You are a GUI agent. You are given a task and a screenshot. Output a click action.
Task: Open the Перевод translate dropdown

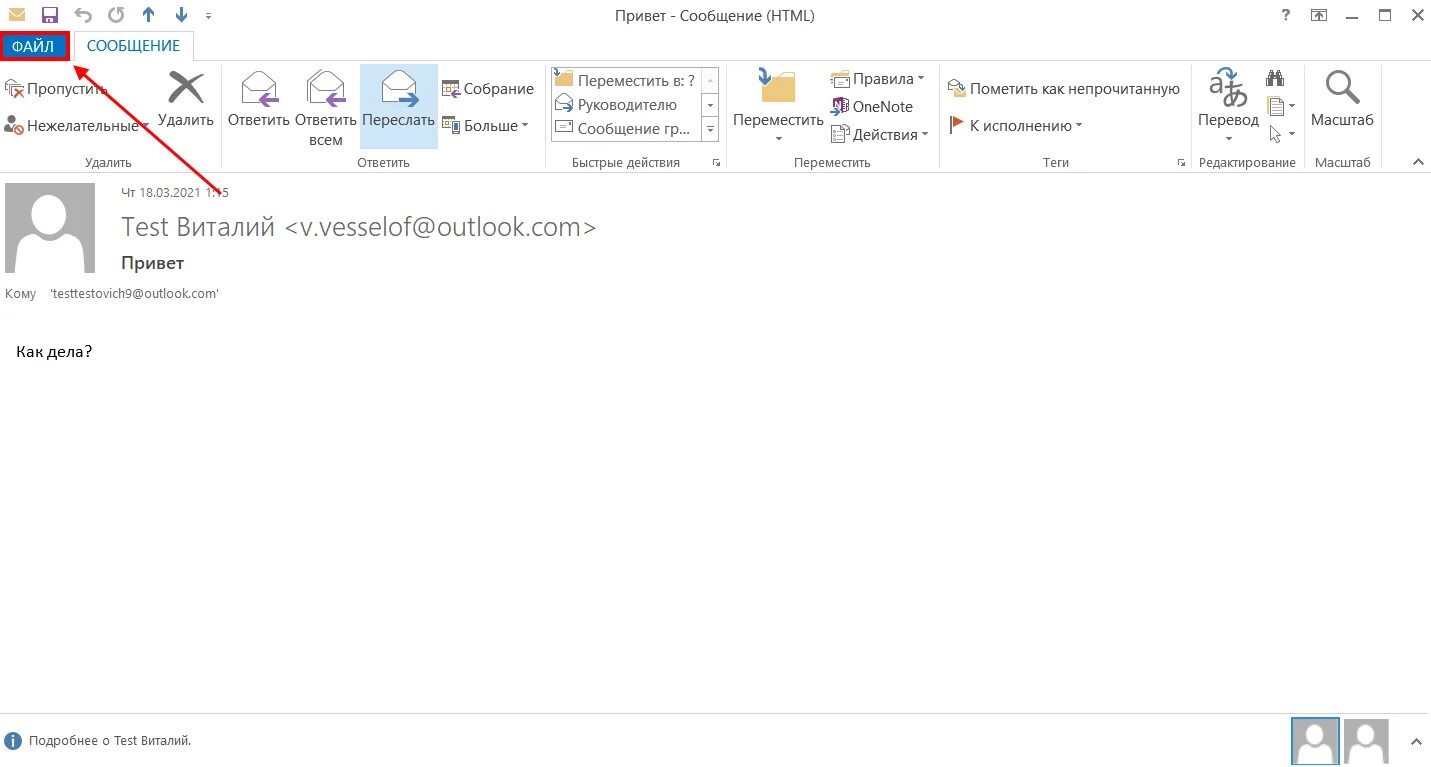(x=1228, y=107)
